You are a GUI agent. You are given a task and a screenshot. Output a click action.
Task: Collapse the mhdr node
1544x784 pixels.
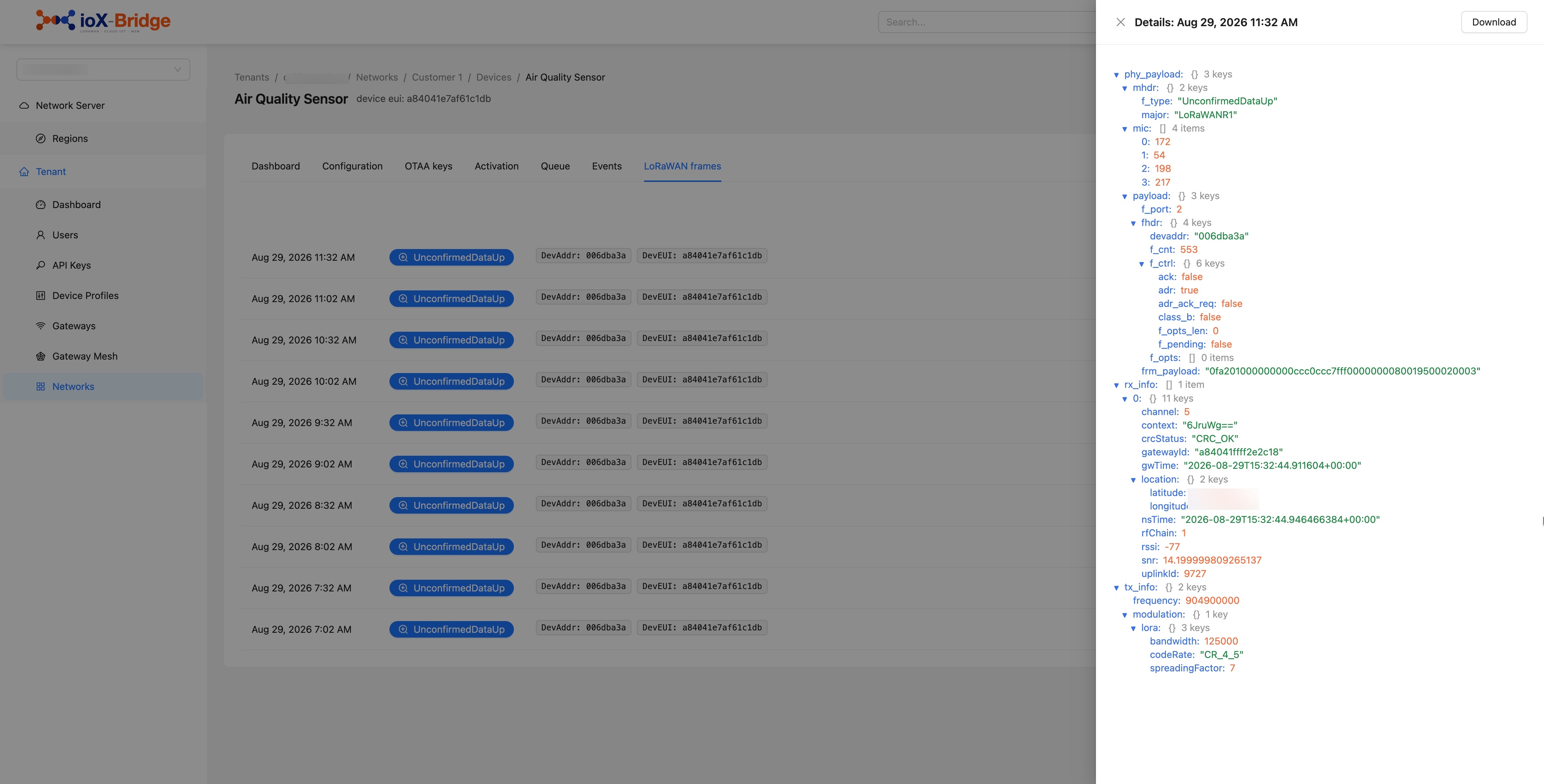pos(1125,88)
